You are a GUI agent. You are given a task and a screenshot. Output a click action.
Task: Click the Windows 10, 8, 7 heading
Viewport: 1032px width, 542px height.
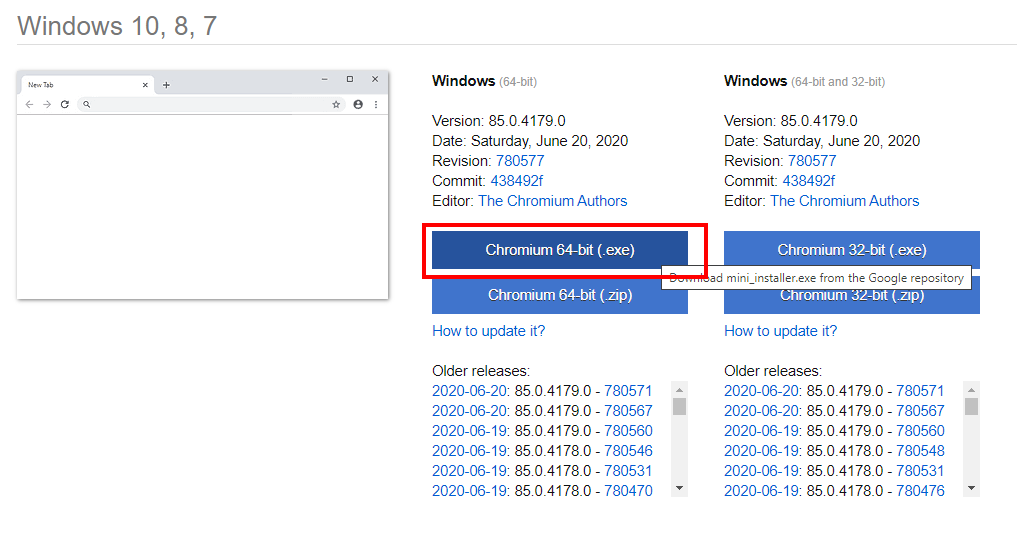click(x=117, y=26)
